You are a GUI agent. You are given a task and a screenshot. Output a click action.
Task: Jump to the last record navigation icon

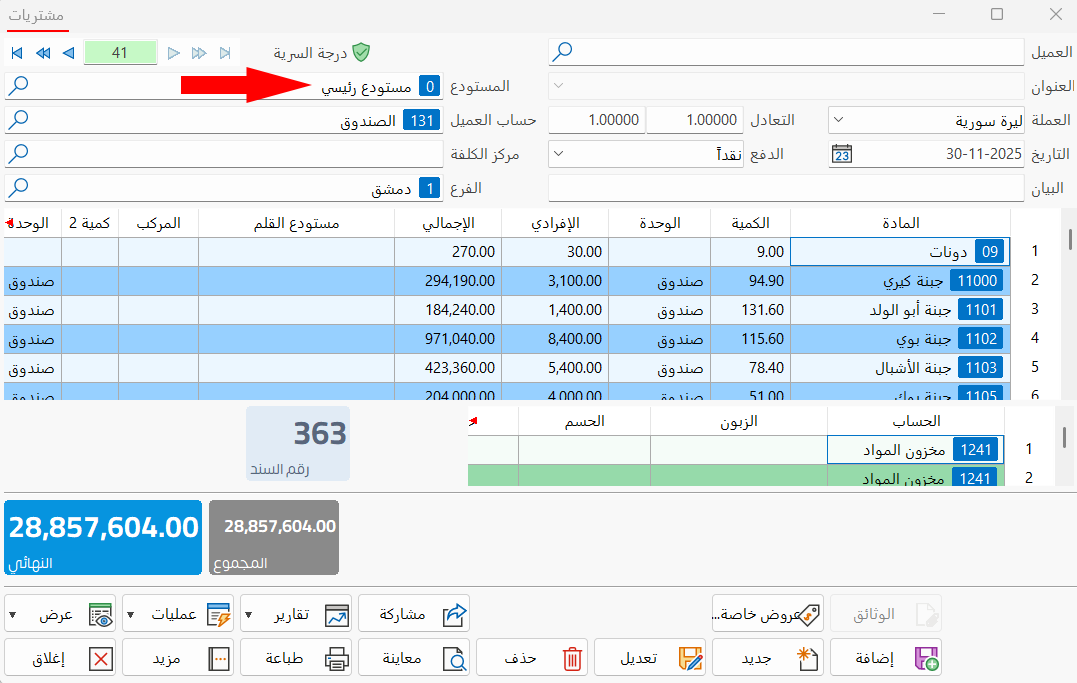(226, 53)
